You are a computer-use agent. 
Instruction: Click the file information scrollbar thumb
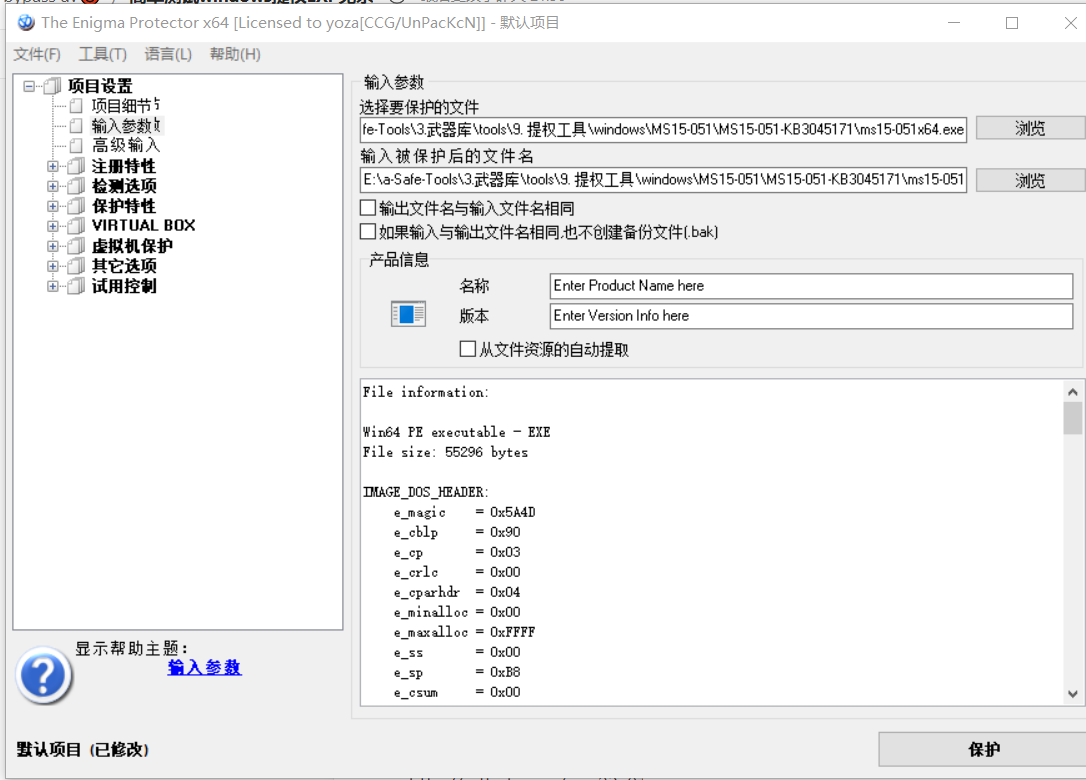click(1072, 418)
